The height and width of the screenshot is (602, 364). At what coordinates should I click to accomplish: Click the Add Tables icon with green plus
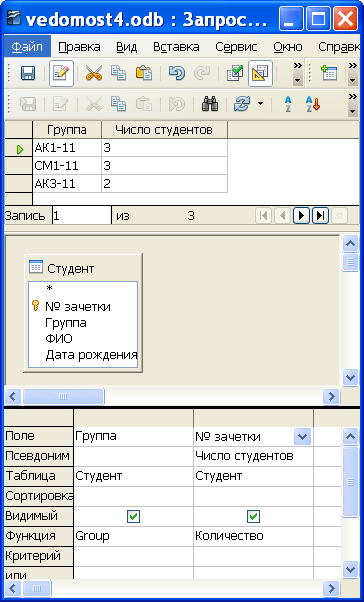[x=329, y=73]
